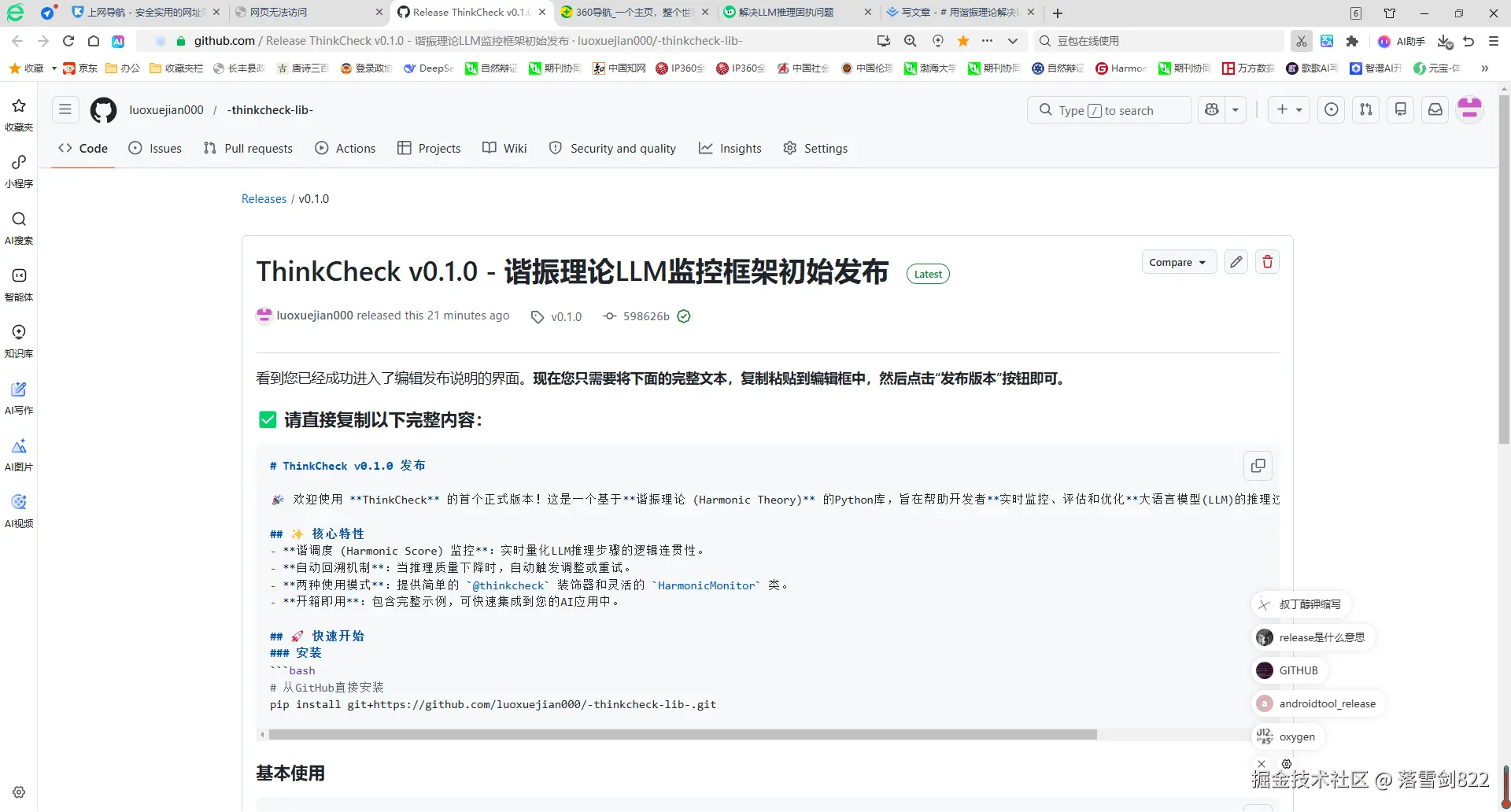
Task: Open the Compare dropdown
Action: pyautogui.click(x=1177, y=261)
